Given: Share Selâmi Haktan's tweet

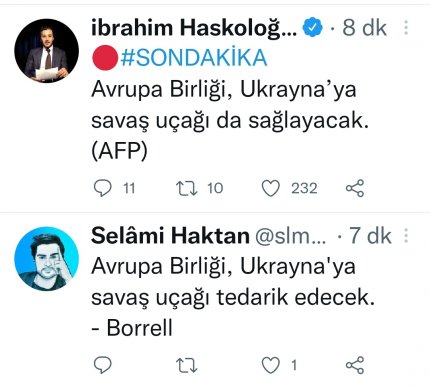Looking at the screenshot, I should pos(355,365).
